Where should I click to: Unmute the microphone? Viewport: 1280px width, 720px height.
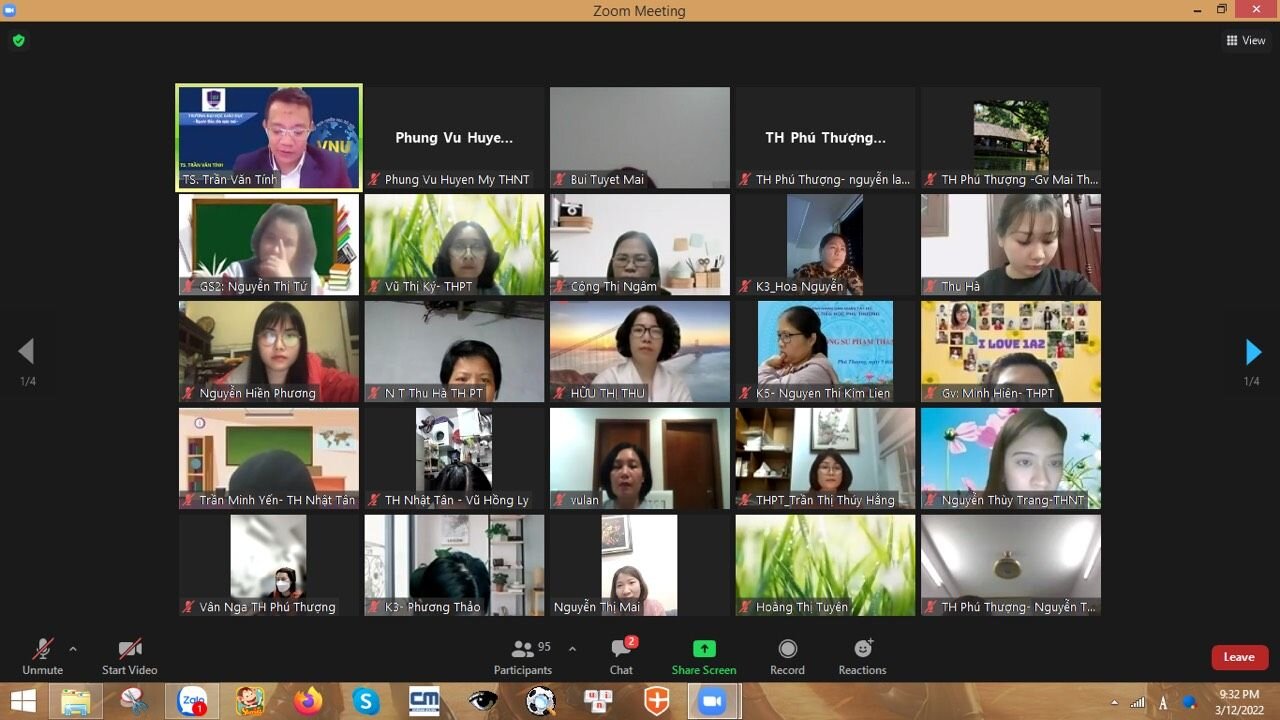click(x=42, y=657)
